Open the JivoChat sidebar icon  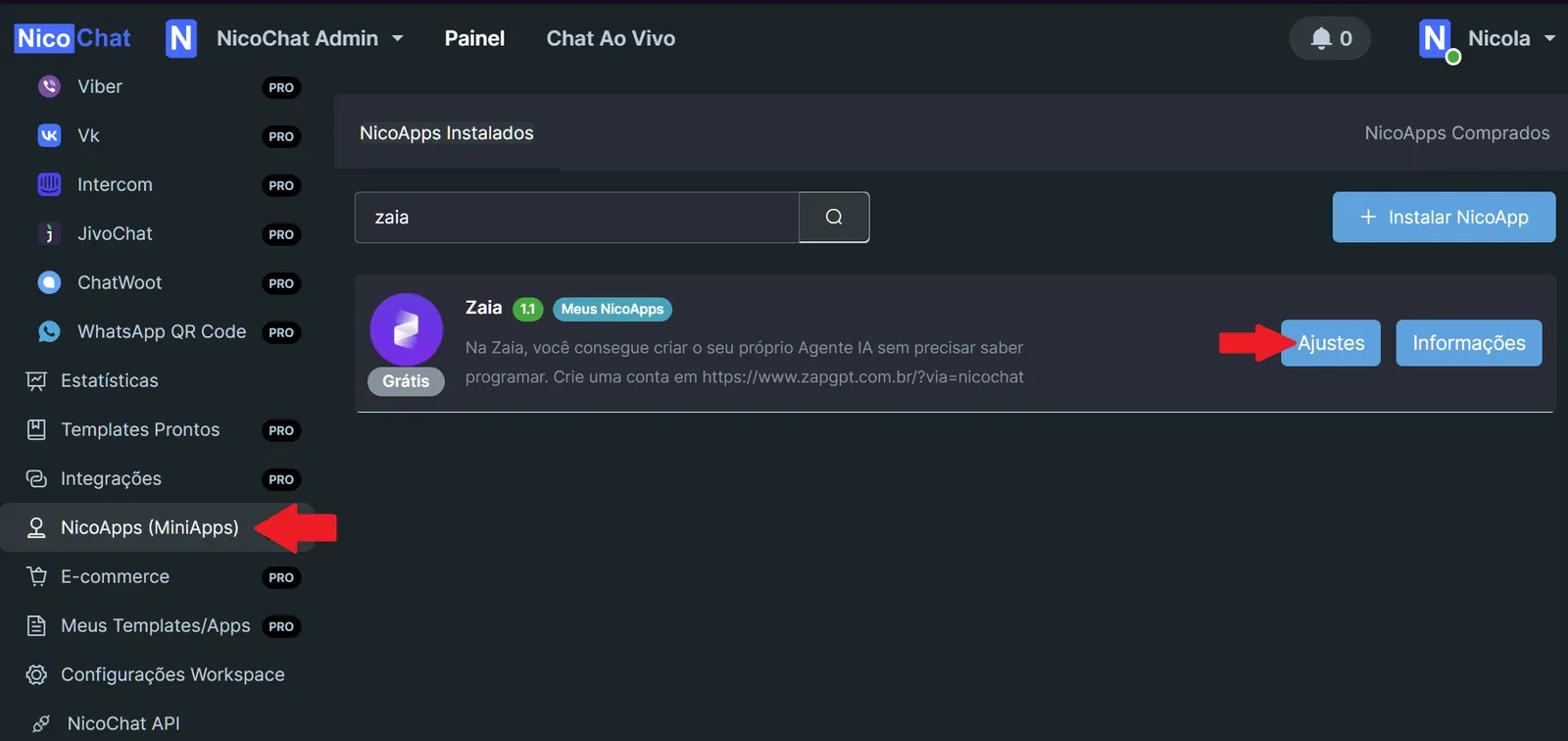[x=49, y=233]
